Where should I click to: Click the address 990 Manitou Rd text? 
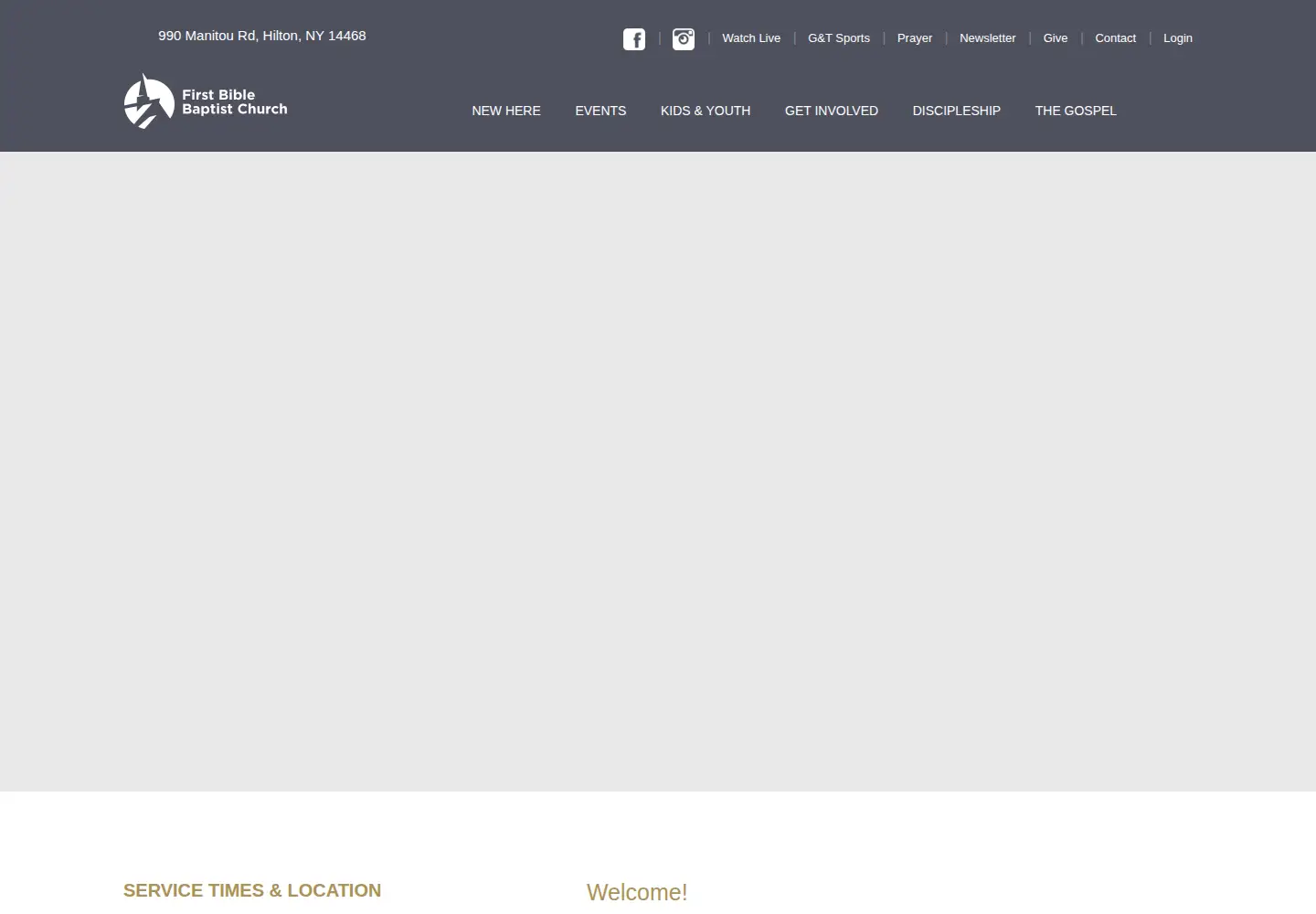pos(262,36)
